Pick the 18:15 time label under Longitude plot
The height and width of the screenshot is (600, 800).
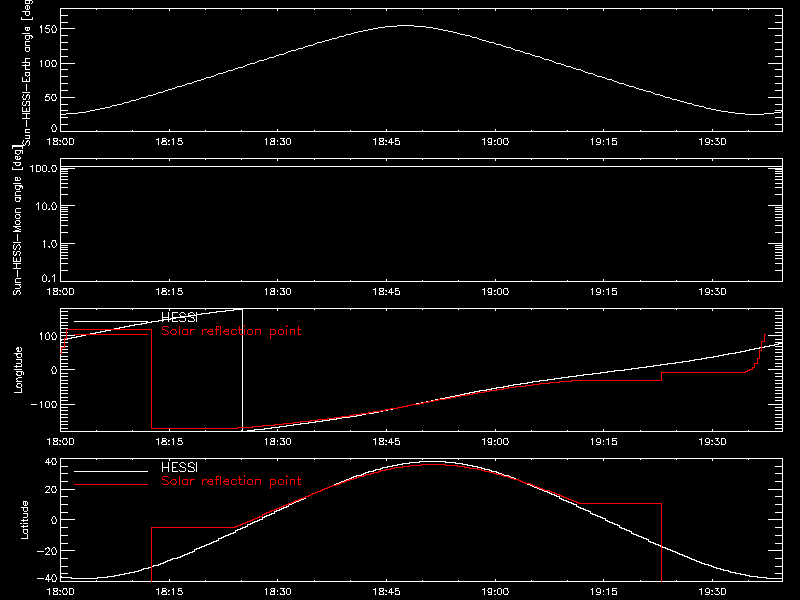pyautogui.click(x=169, y=442)
